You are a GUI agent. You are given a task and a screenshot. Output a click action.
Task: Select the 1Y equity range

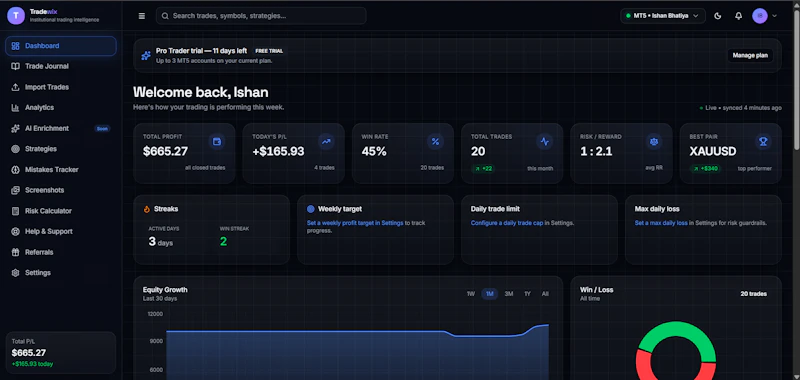(x=528, y=294)
